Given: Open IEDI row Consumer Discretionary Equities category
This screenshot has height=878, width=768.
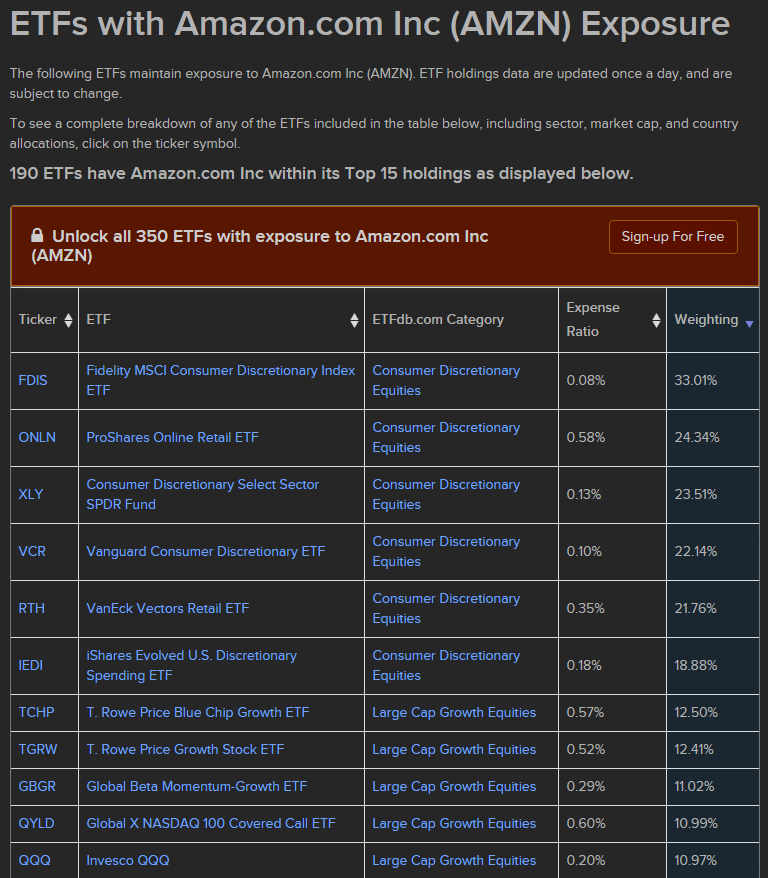Looking at the screenshot, I should [x=446, y=666].
